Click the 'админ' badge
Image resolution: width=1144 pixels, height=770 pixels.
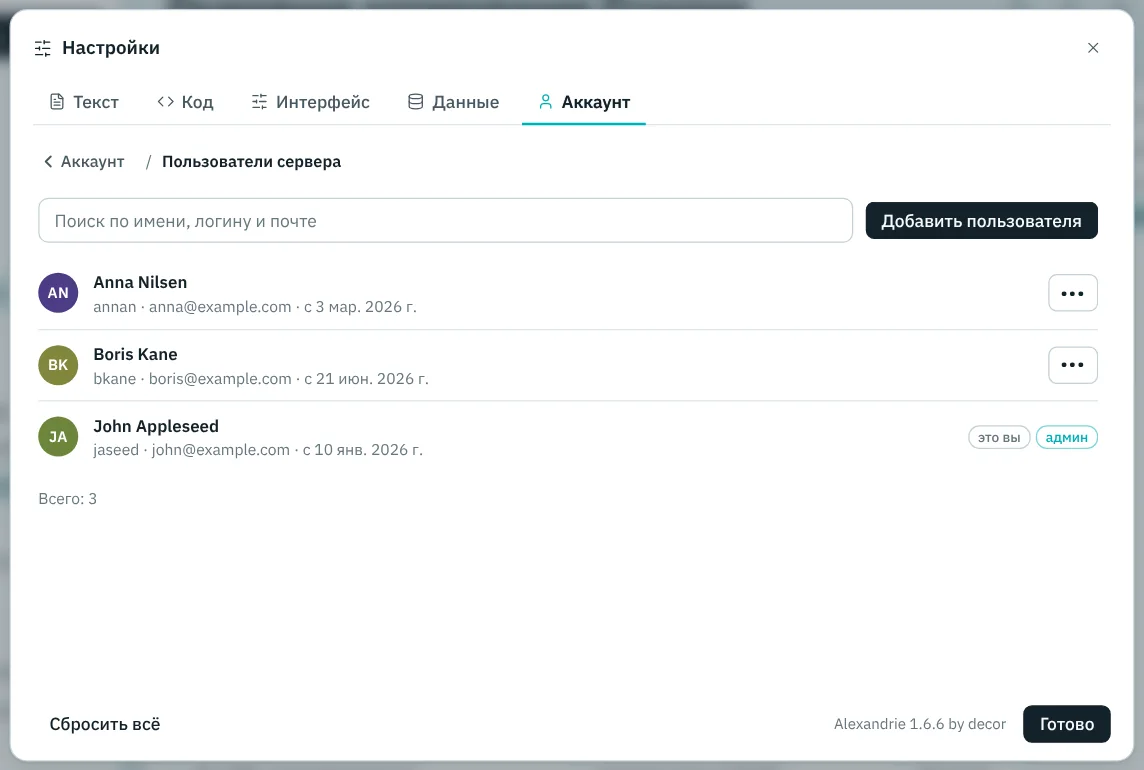[x=1067, y=437]
